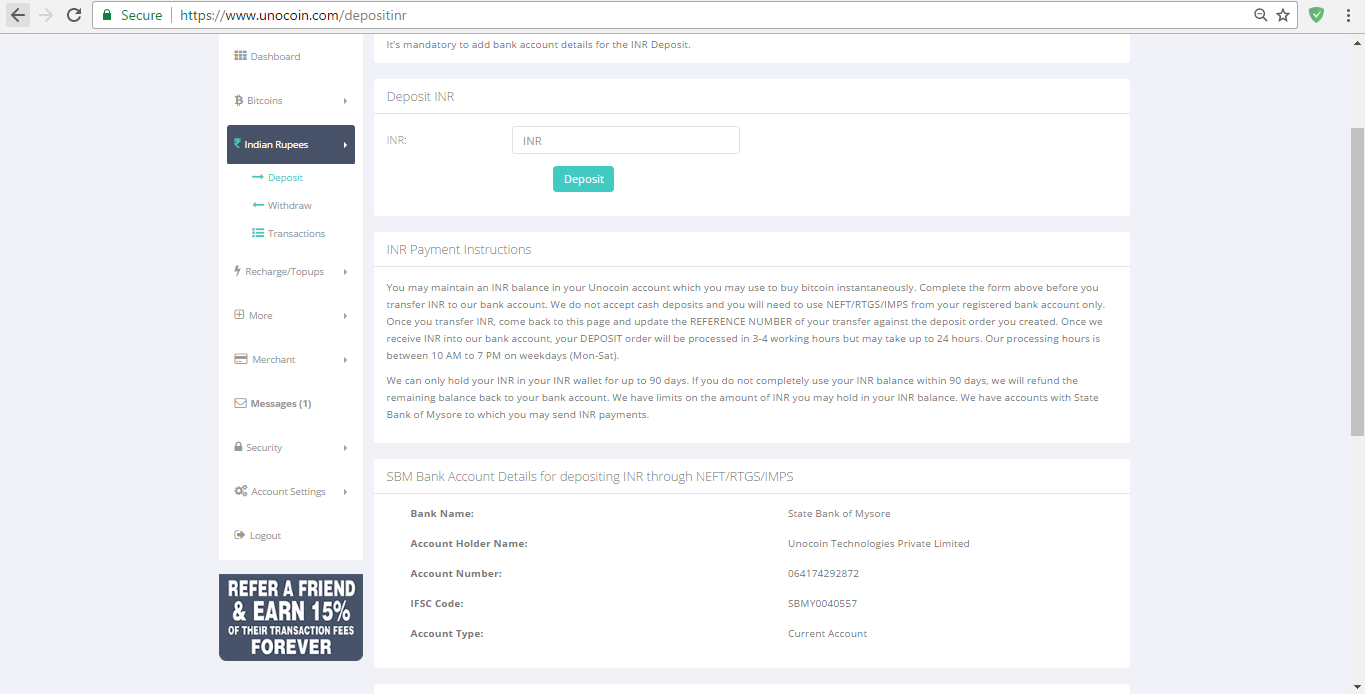Viewport: 1365px width, 694px height.
Task: Click the rupee symbol icon in sidebar
Action: [238, 144]
